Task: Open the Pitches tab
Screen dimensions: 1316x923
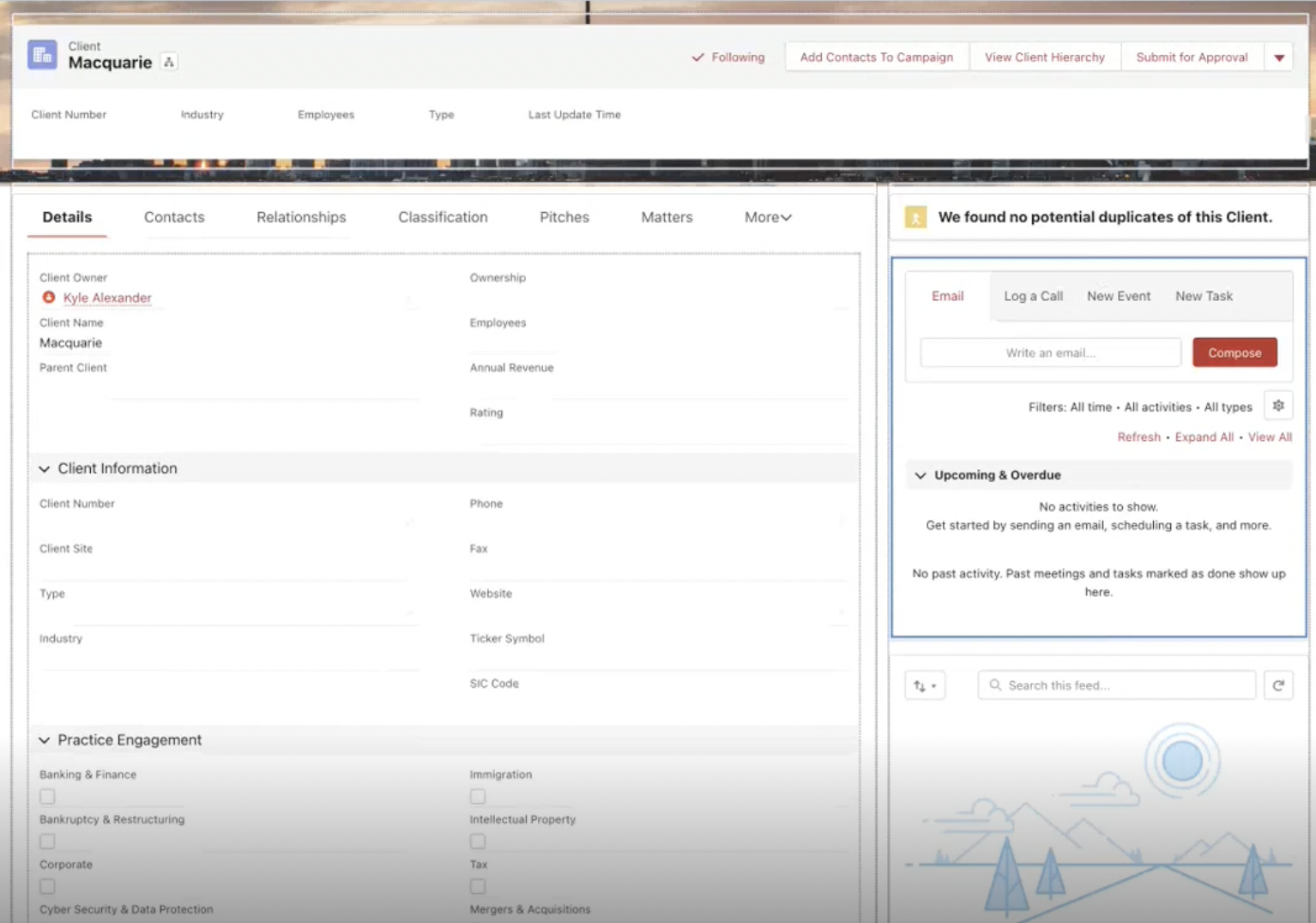Action: coord(564,217)
